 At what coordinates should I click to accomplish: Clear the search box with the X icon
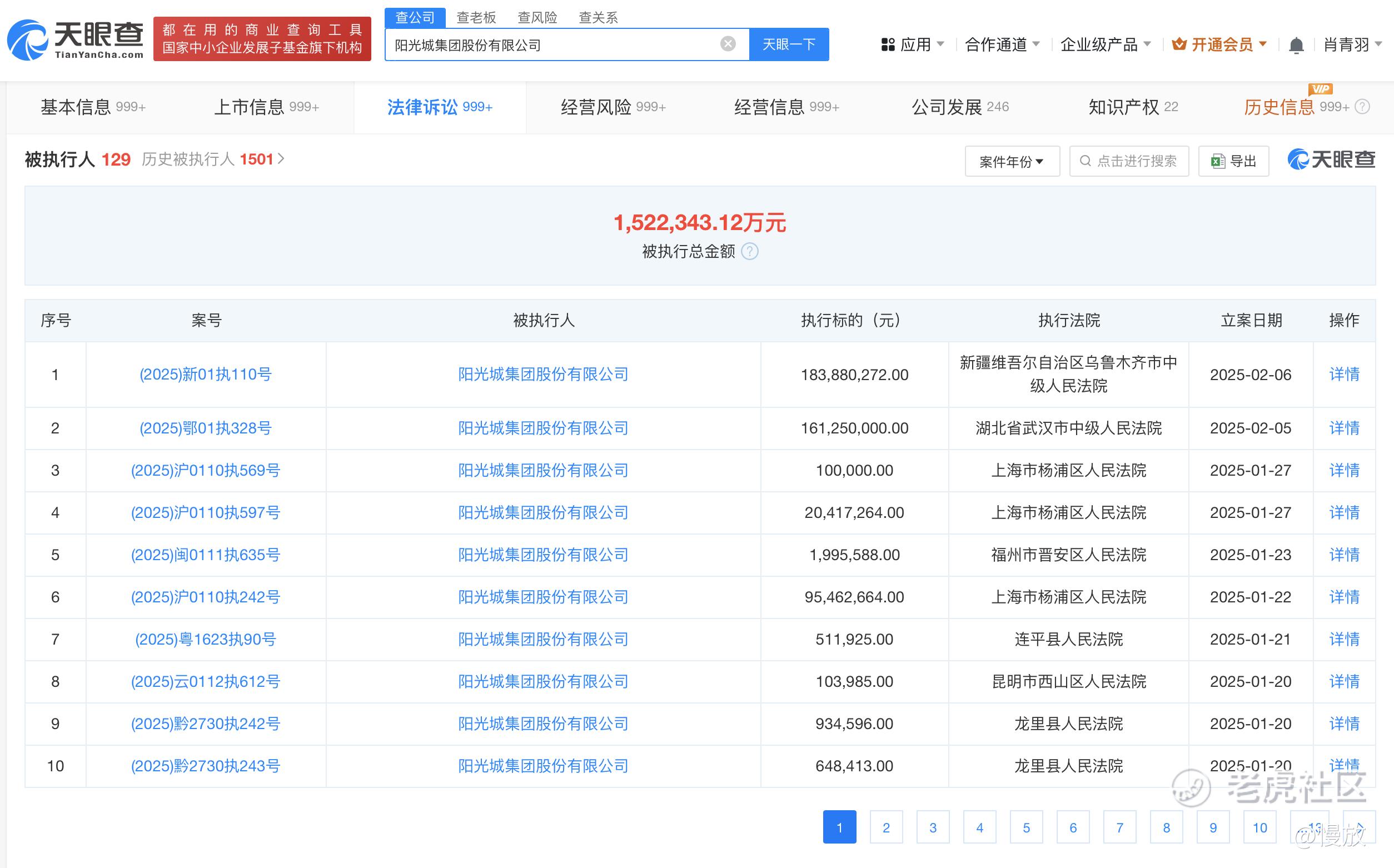(728, 44)
